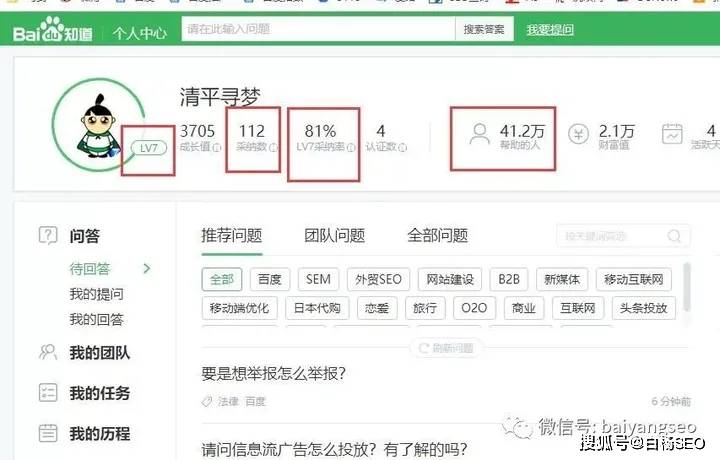Select the 恋爱 category tag
Screen dimensions: 720x460
[377, 308]
